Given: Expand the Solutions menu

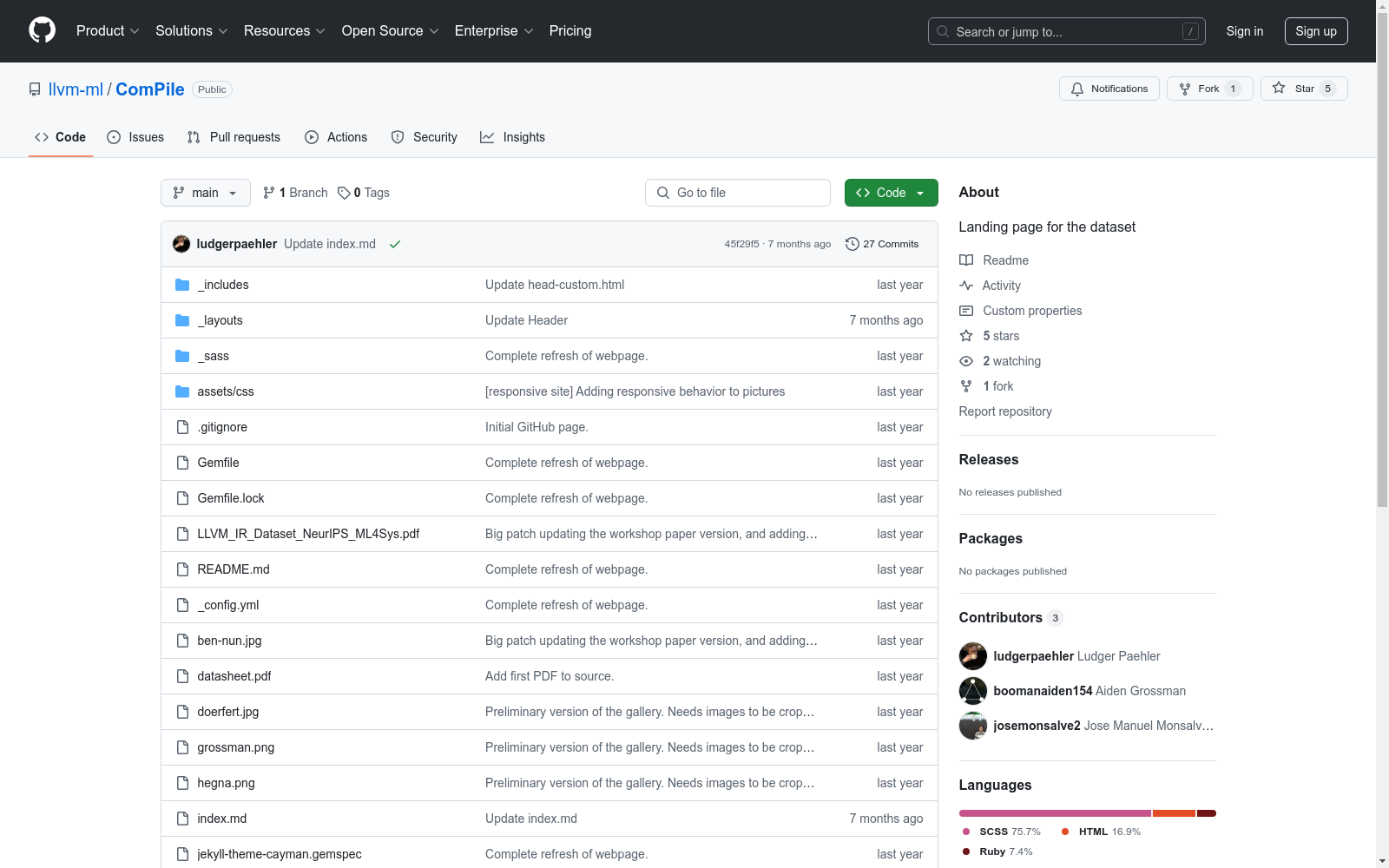Looking at the screenshot, I should pos(192,31).
